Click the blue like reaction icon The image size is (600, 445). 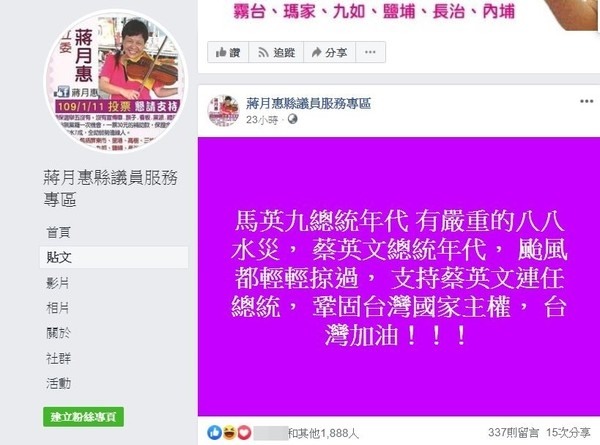(x=214, y=433)
